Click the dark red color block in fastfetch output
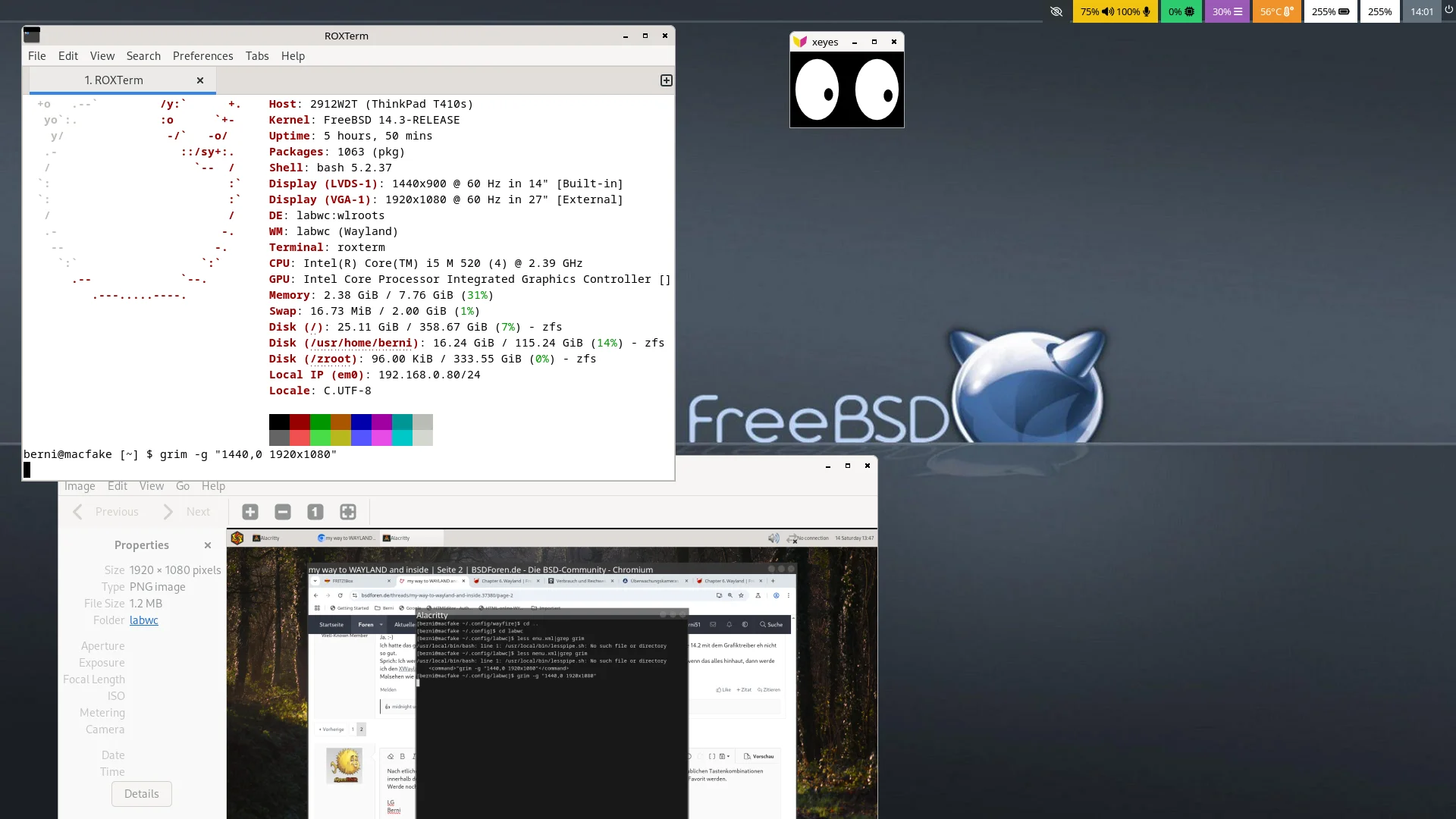Image resolution: width=1456 pixels, height=819 pixels. coord(300,422)
